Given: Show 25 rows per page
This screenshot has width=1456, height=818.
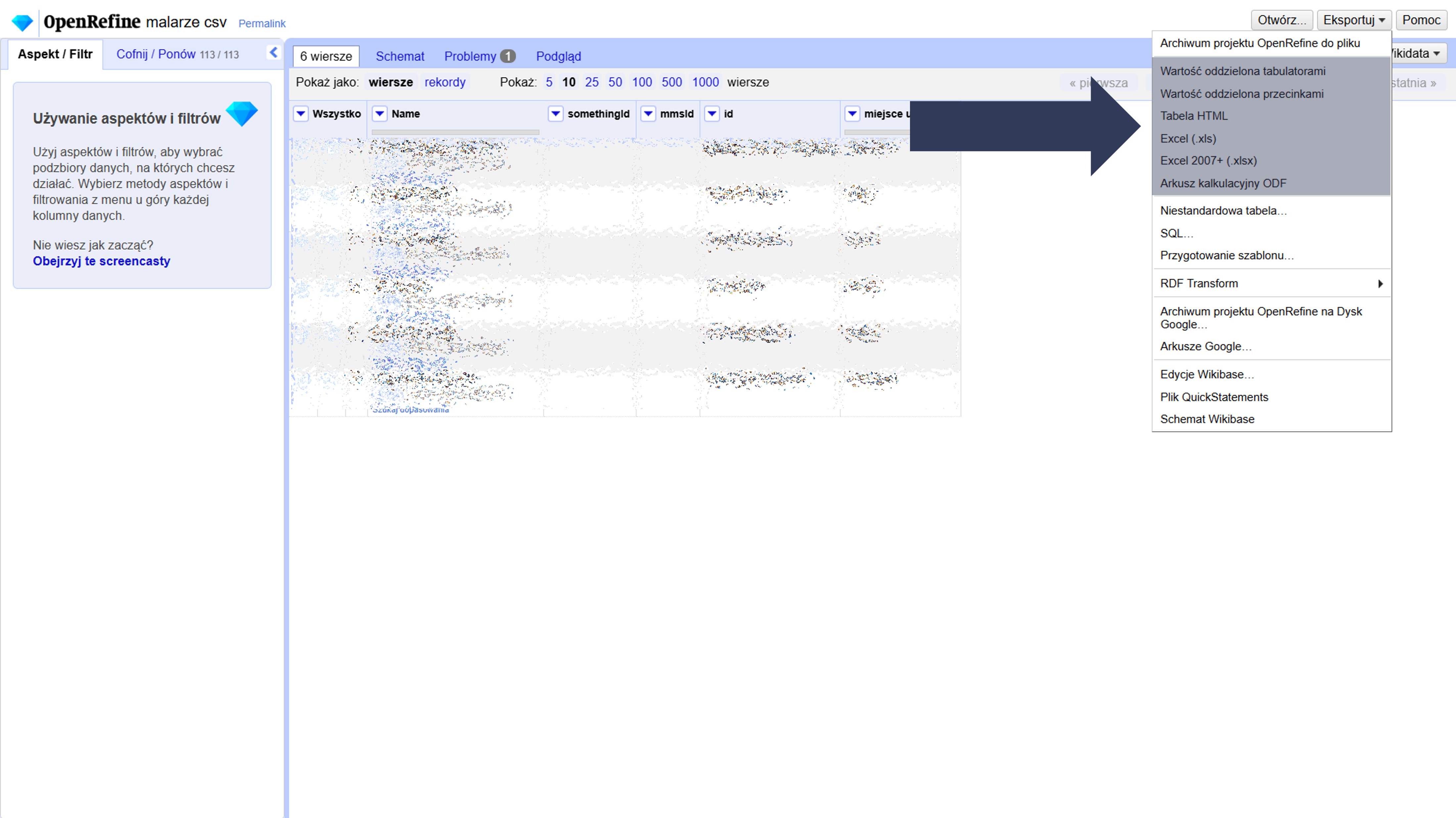Looking at the screenshot, I should pyautogui.click(x=592, y=82).
